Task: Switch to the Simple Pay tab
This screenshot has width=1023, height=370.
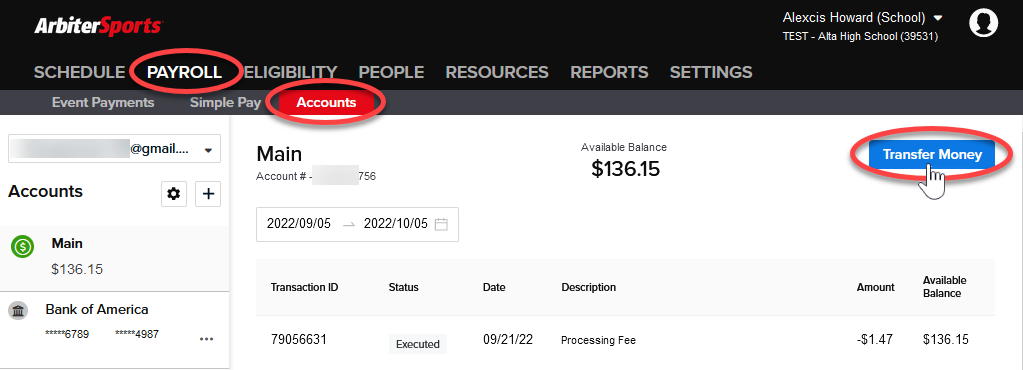Action: (225, 102)
